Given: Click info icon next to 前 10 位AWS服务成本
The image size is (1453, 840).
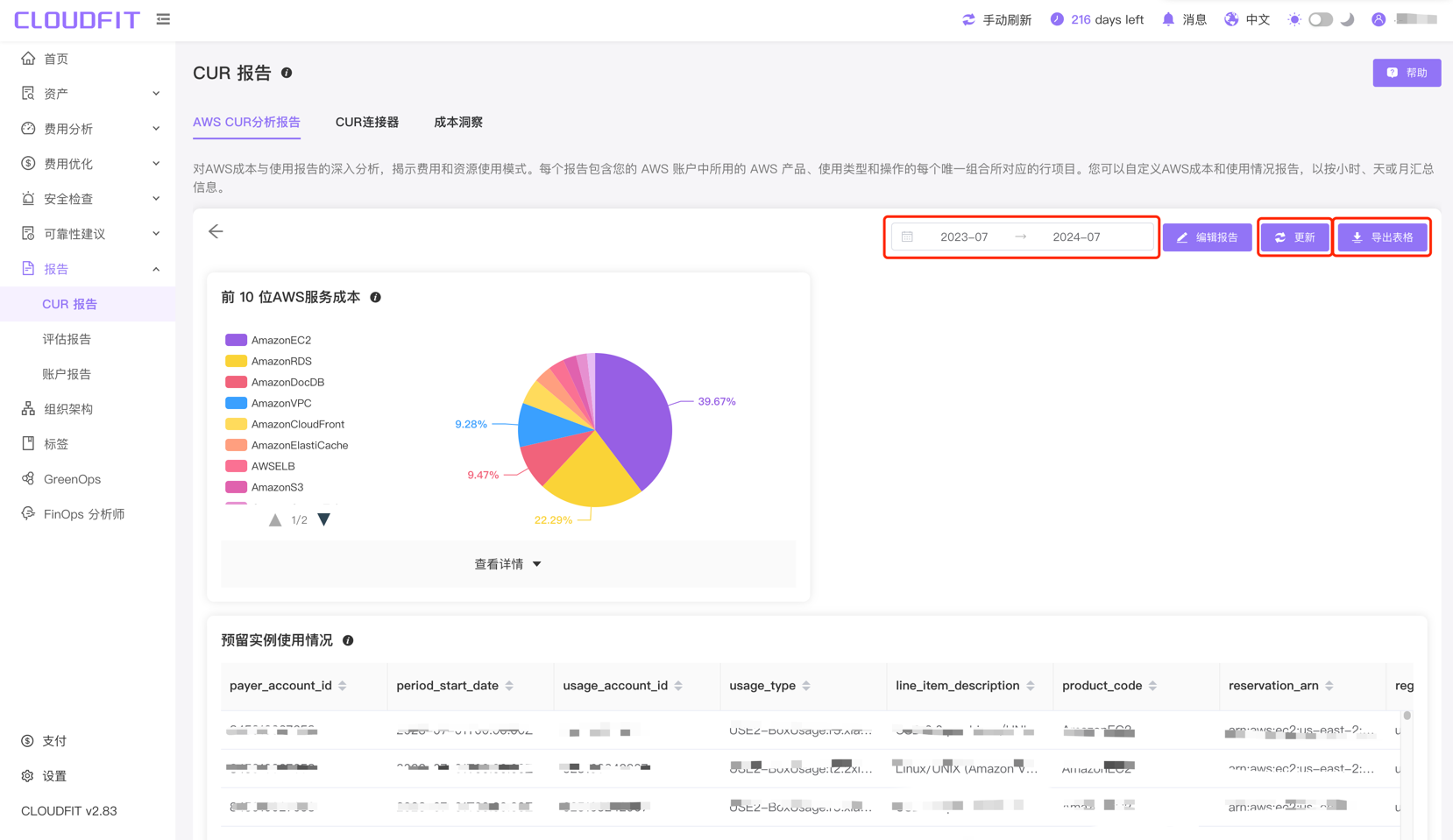Looking at the screenshot, I should [x=375, y=298].
